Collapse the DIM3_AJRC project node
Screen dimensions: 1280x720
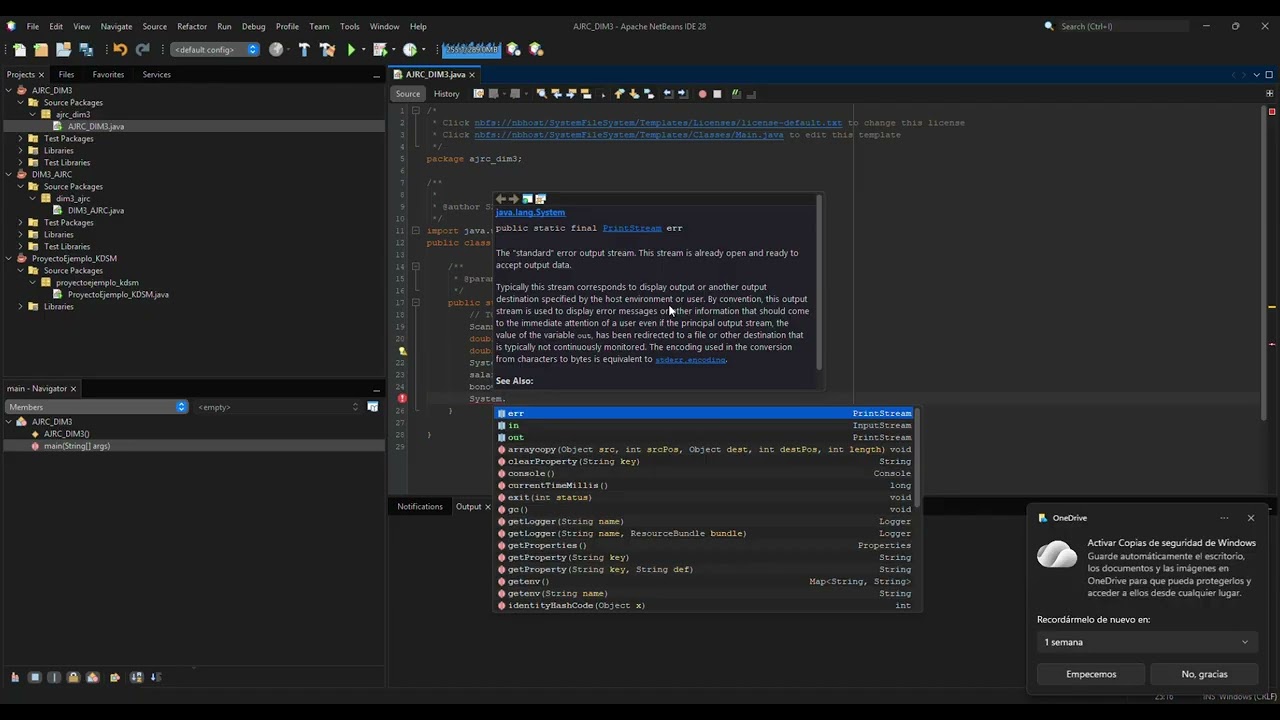9,174
